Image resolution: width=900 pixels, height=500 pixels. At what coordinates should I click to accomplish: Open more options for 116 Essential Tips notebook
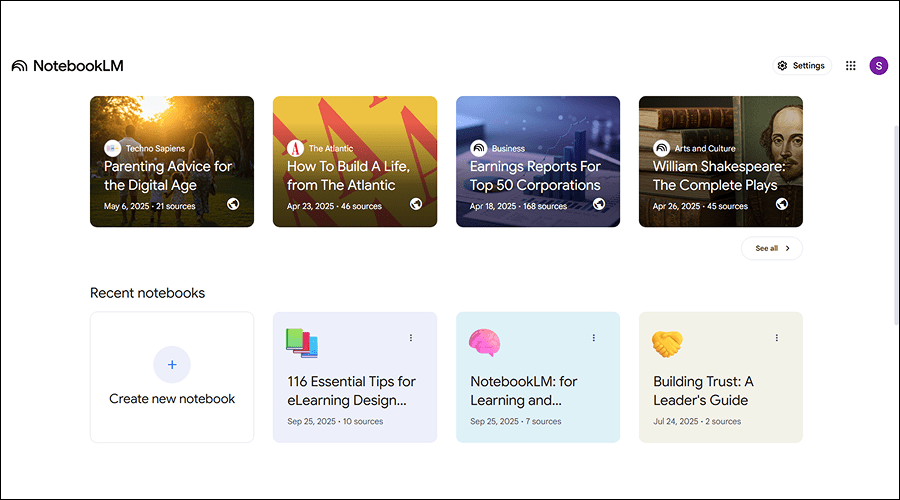[x=411, y=338]
